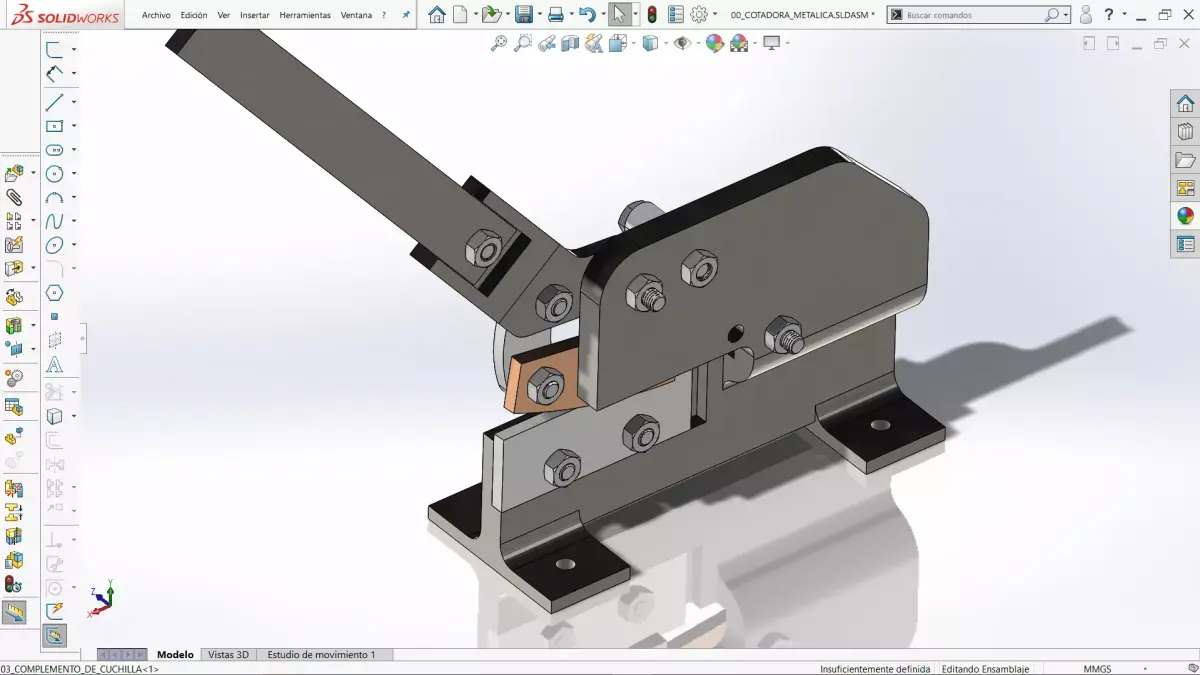Expand the Options gear dropdown arrow
Screen dimensions: 1200x675
(715, 15)
